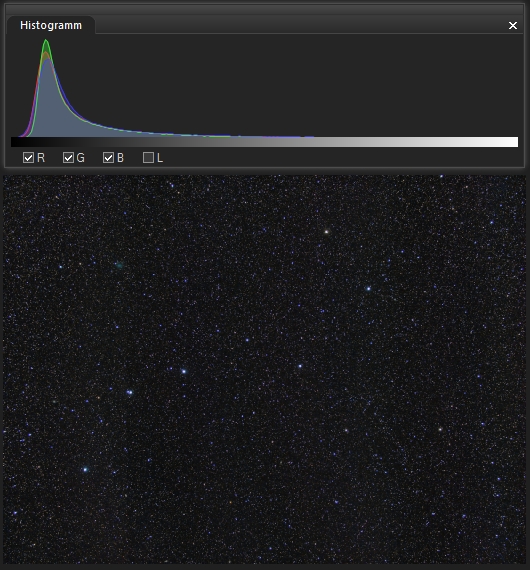Click the close double star at lower left
Screen dimensions: 530x570
(129, 392)
